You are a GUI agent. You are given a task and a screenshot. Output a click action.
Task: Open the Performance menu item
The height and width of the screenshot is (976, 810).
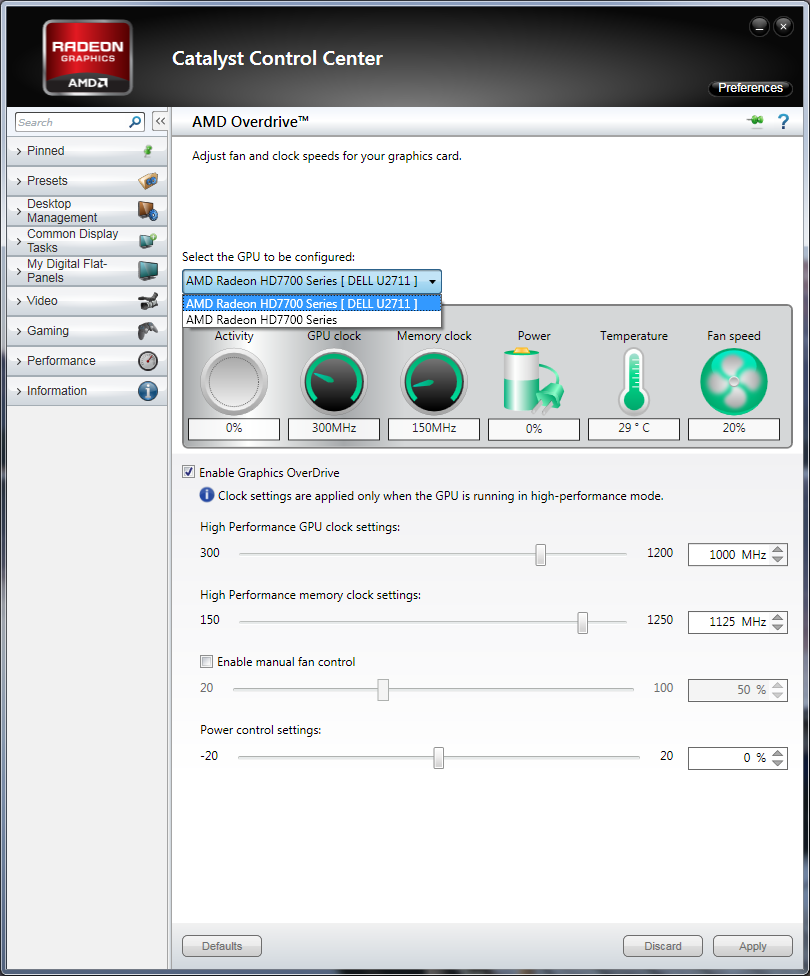(87, 361)
